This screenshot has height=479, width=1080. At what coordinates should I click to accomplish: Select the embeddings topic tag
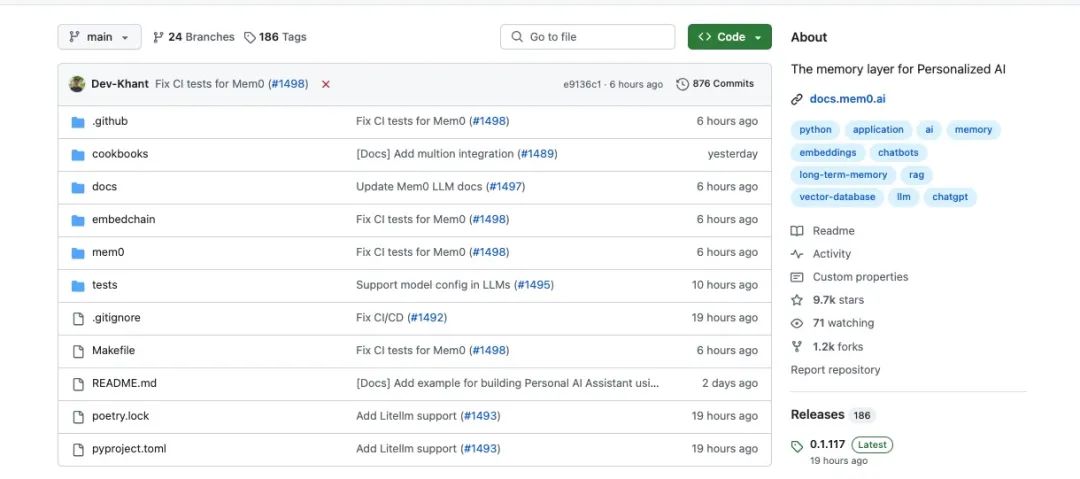[x=828, y=152]
